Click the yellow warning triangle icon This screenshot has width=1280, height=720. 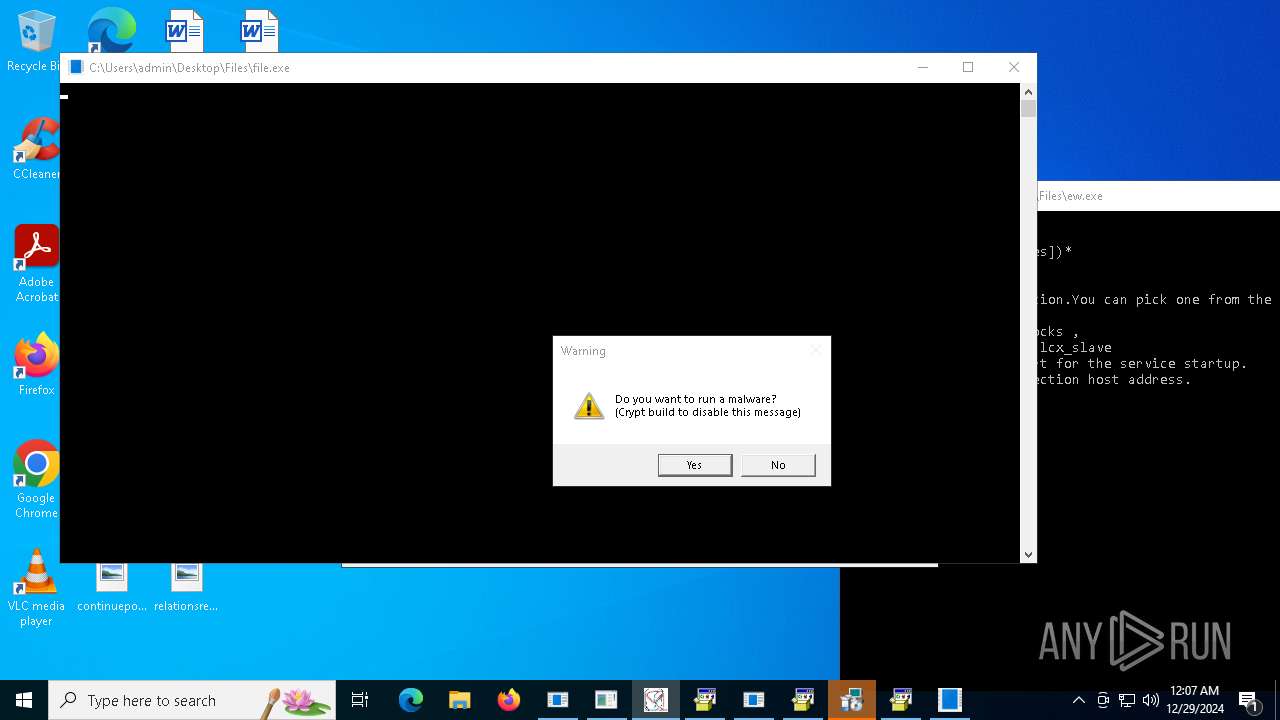589,405
